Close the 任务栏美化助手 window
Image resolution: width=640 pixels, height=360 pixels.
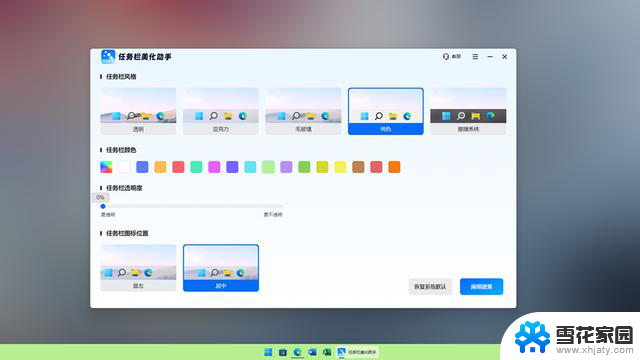click(x=504, y=57)
